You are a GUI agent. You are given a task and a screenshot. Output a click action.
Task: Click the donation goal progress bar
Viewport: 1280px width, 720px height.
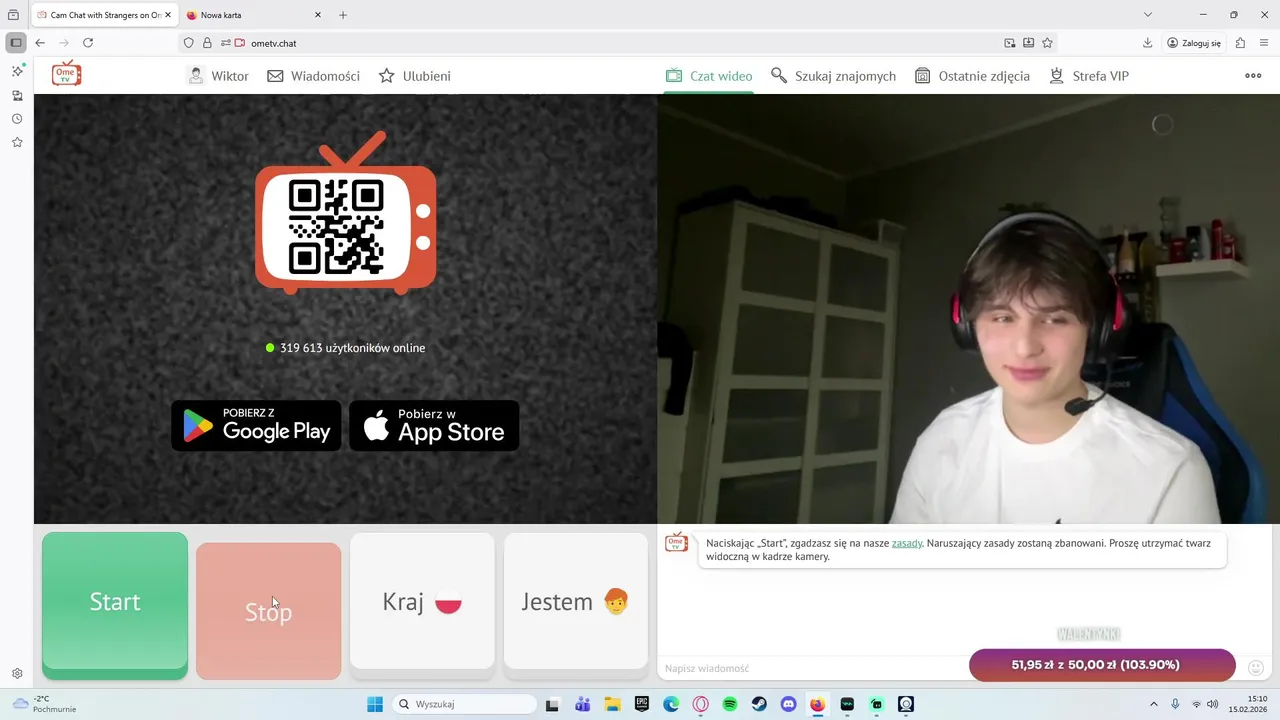(x=1102, y=665)
